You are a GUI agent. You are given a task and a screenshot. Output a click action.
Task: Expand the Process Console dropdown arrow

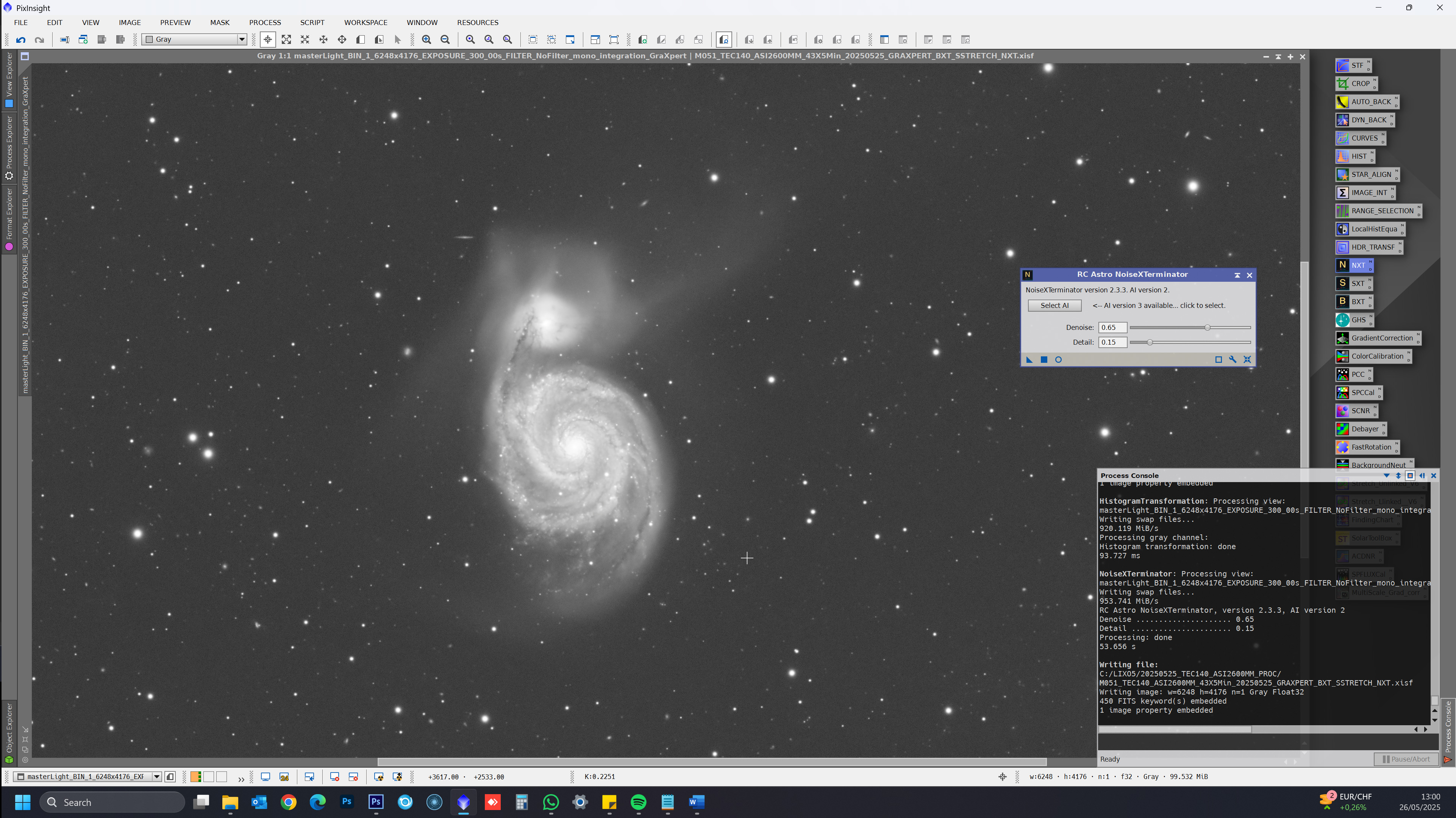[x=1386, y=475]
